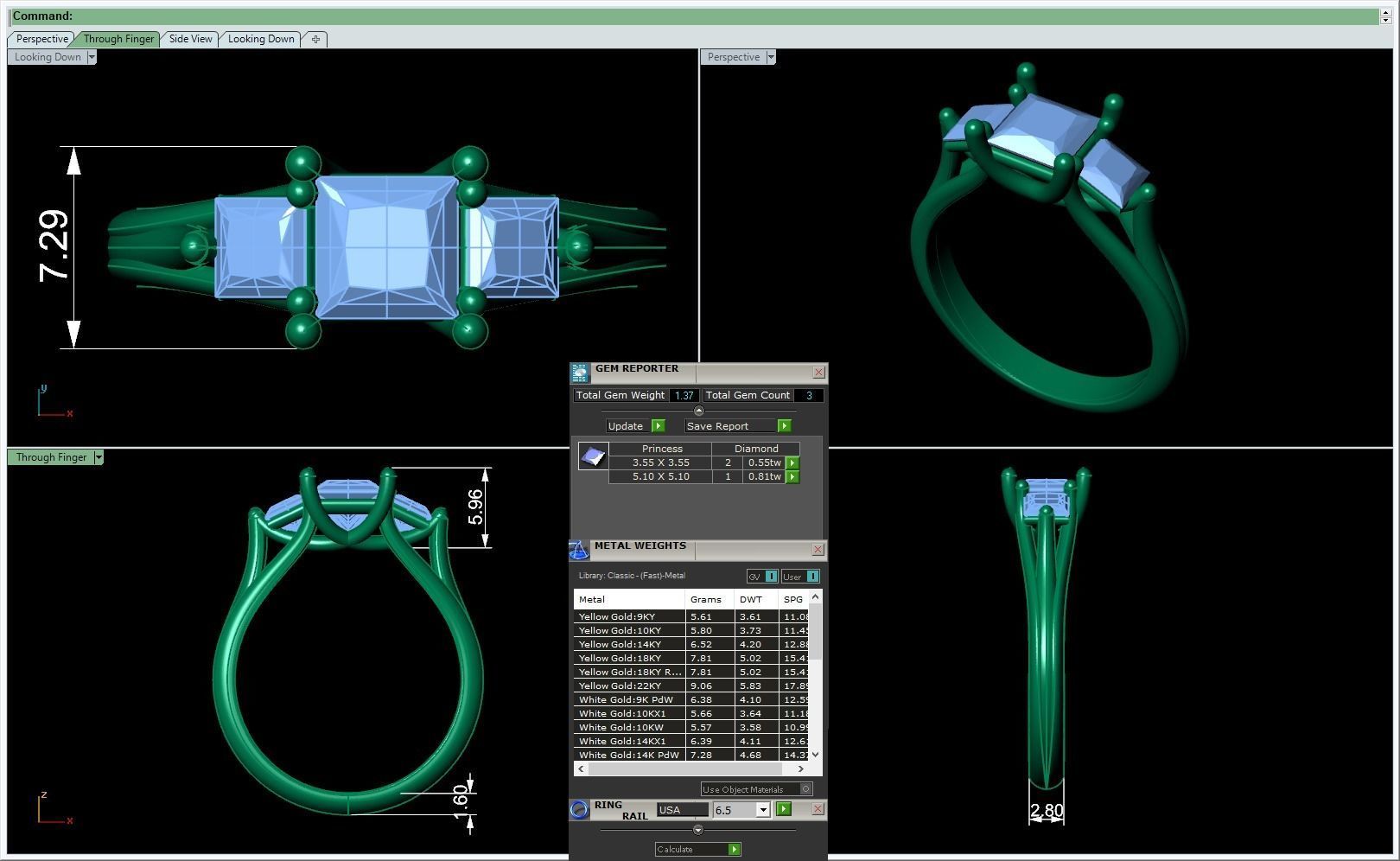Screen dimensions: 1400x861
Task: Select the White Gold:10KW row
Action: point(692,727)
